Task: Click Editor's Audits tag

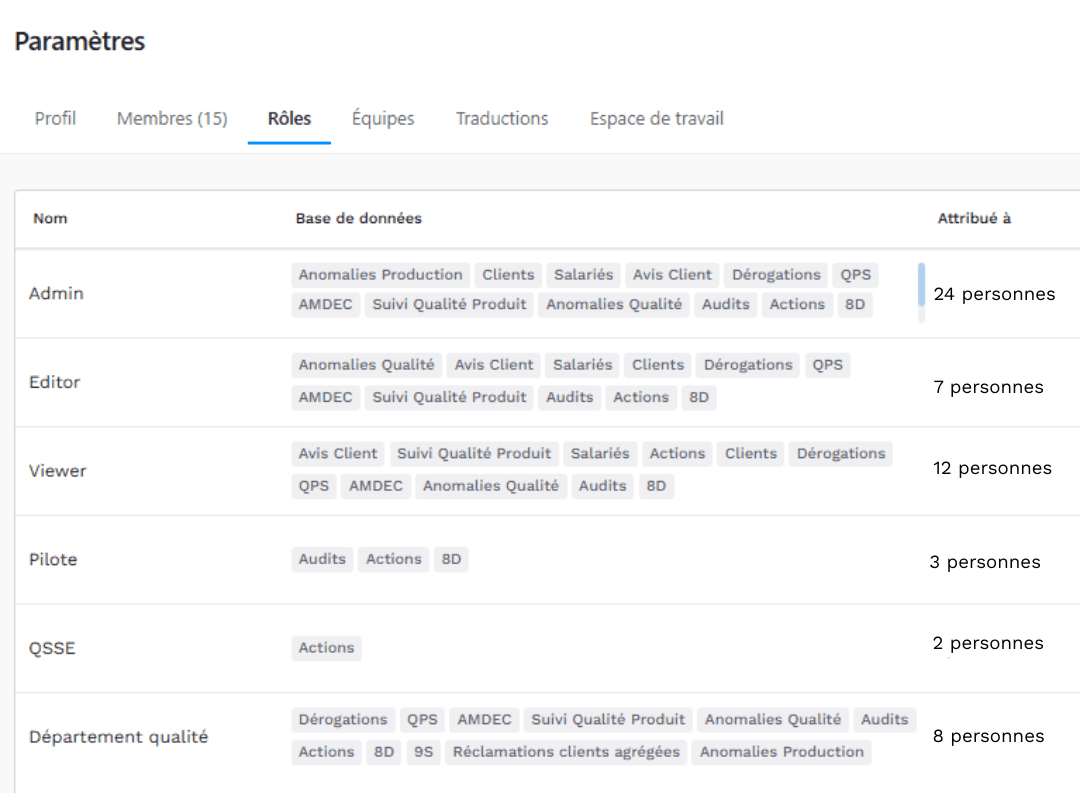Action: pos(570,398)
